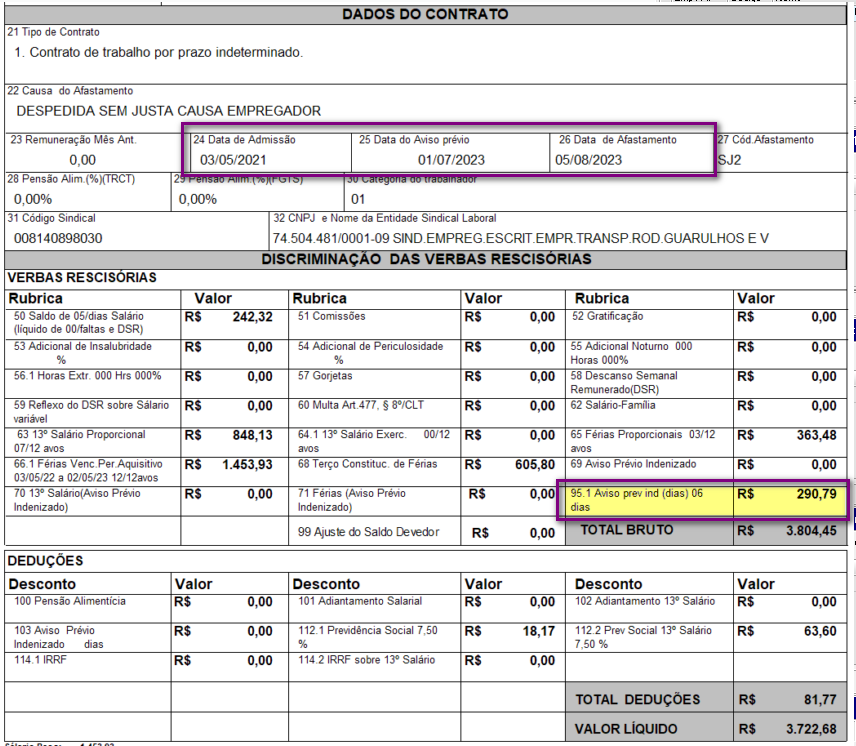Select the deduction value 18,17
The image size is (856, 746).
click(539, 631)
